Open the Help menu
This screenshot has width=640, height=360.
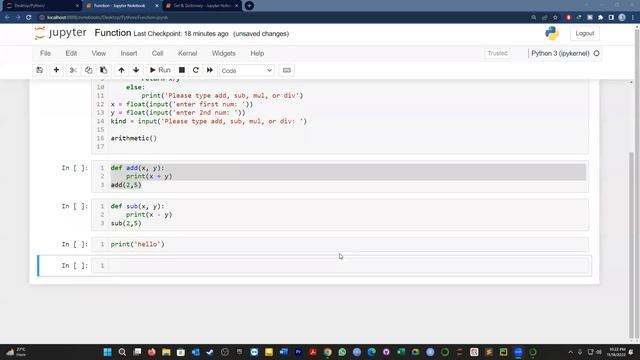(x=257, y=53)
